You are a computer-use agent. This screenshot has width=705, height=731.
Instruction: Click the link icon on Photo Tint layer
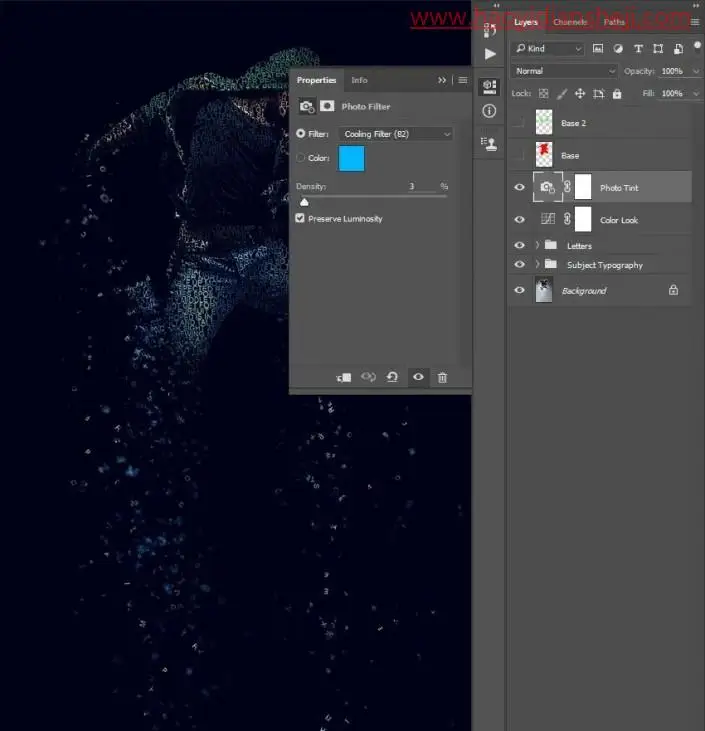(567, 186)
